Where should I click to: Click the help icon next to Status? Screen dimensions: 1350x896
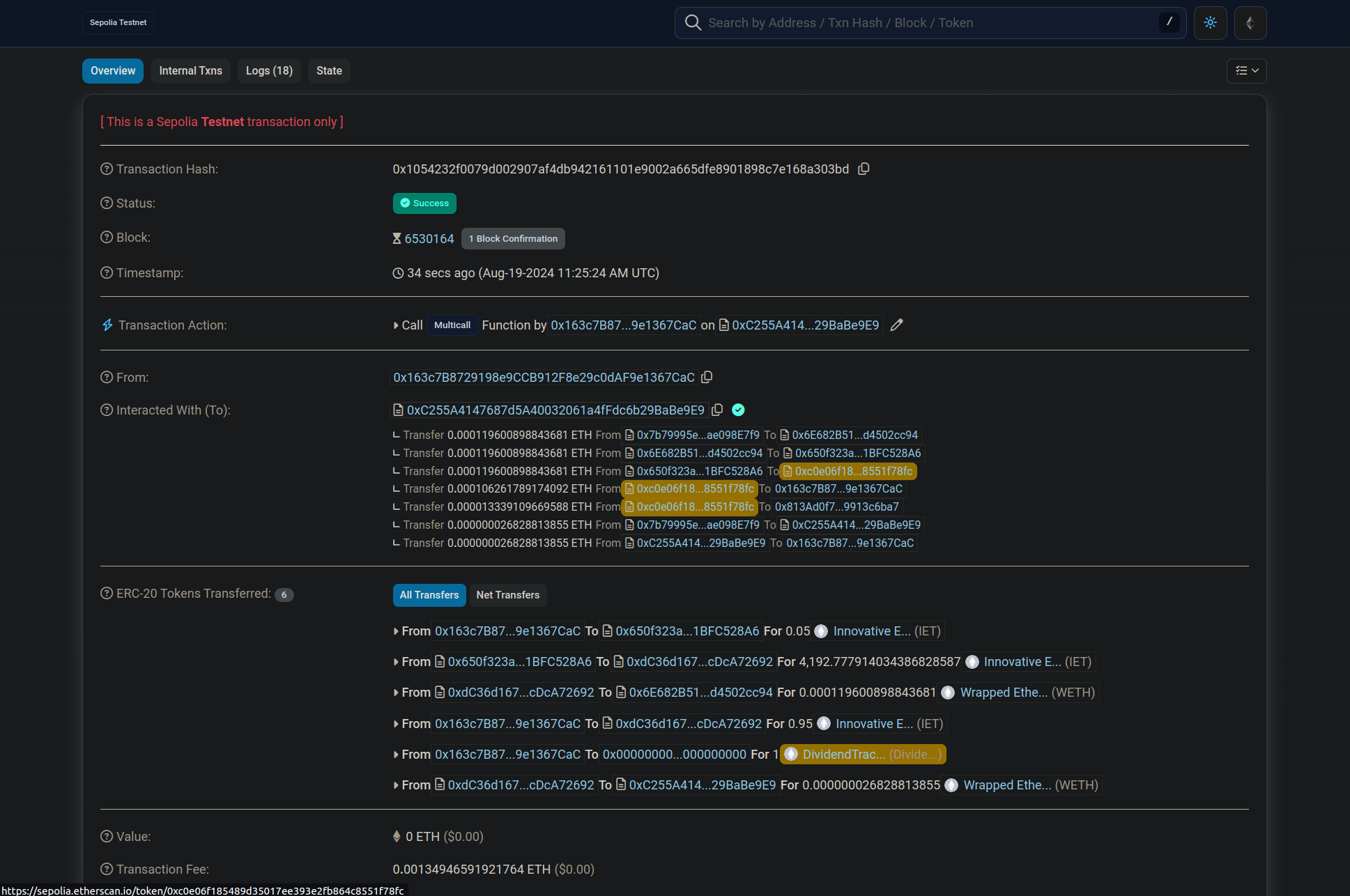pos(107,203)
